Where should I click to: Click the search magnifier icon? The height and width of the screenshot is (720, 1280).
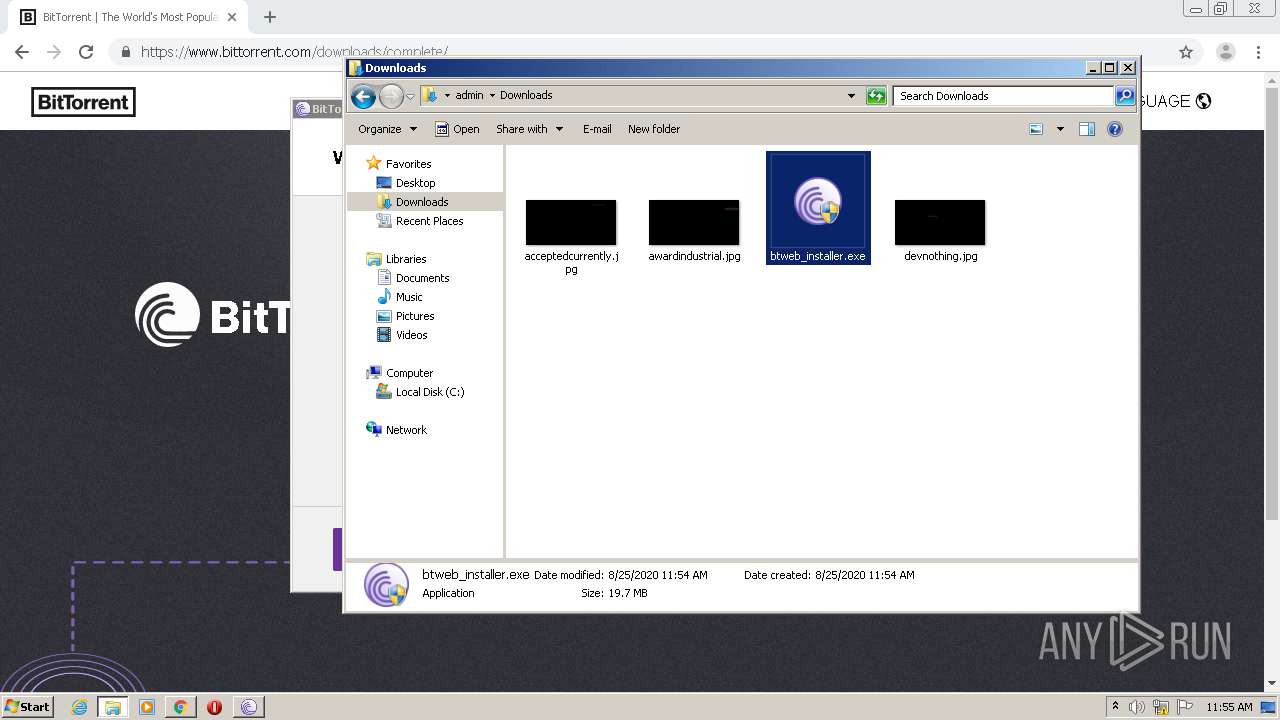[x=1125, y=96]
